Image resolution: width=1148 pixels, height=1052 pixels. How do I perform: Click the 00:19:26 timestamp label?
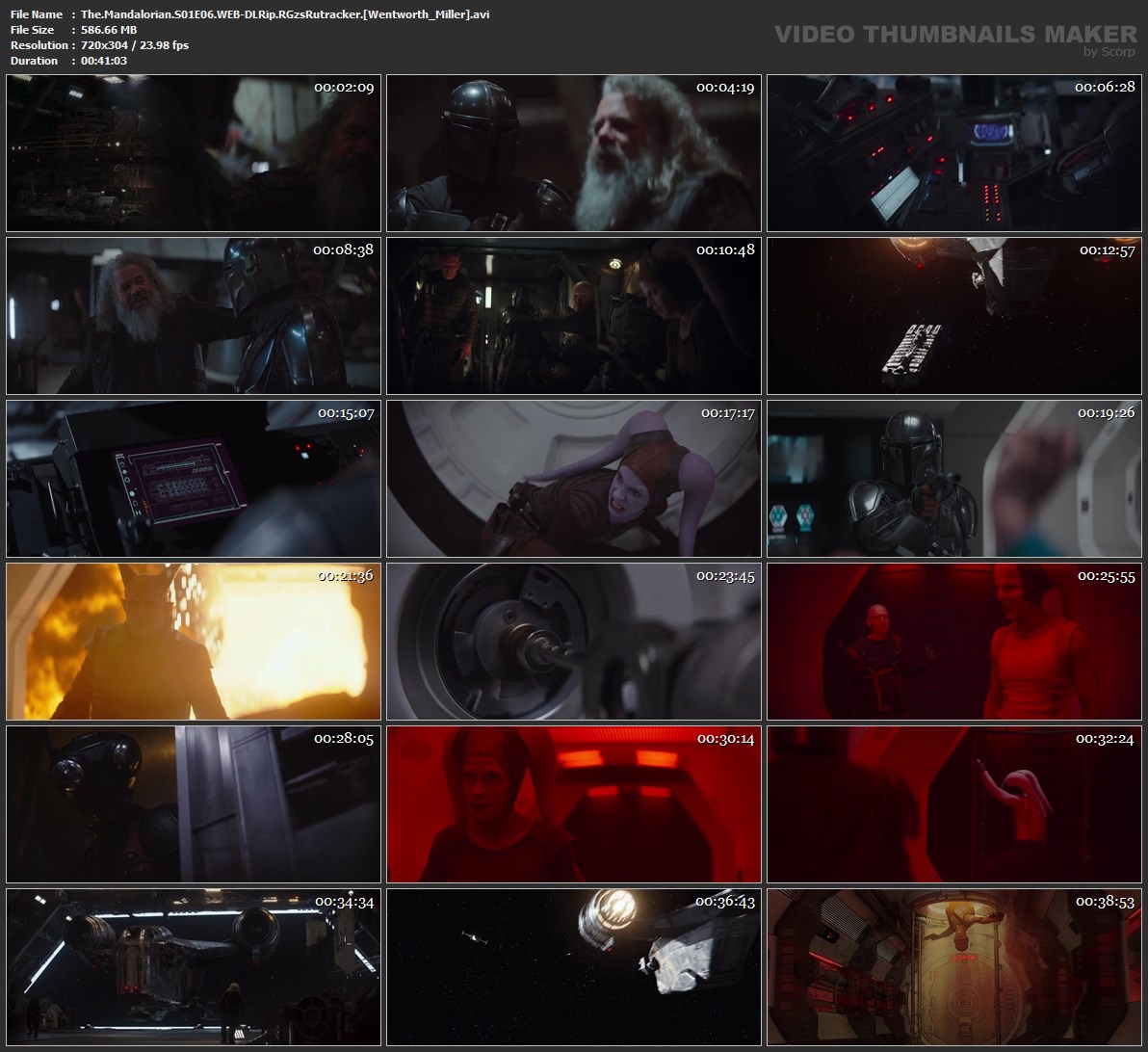pyautogui.click(x=1106, y=413)
